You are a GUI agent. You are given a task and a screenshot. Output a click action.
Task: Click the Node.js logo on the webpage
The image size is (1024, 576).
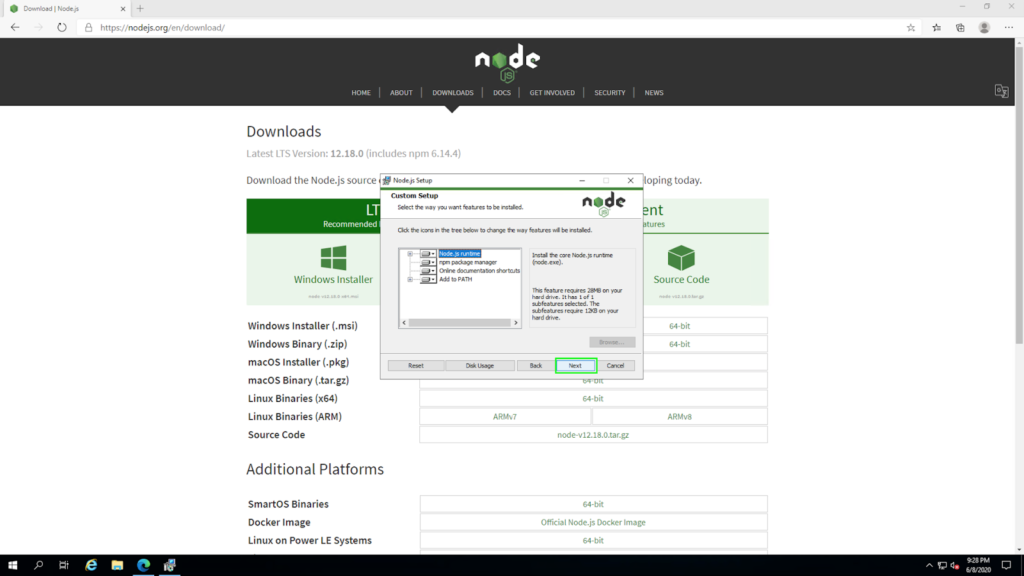coord(507,62)
